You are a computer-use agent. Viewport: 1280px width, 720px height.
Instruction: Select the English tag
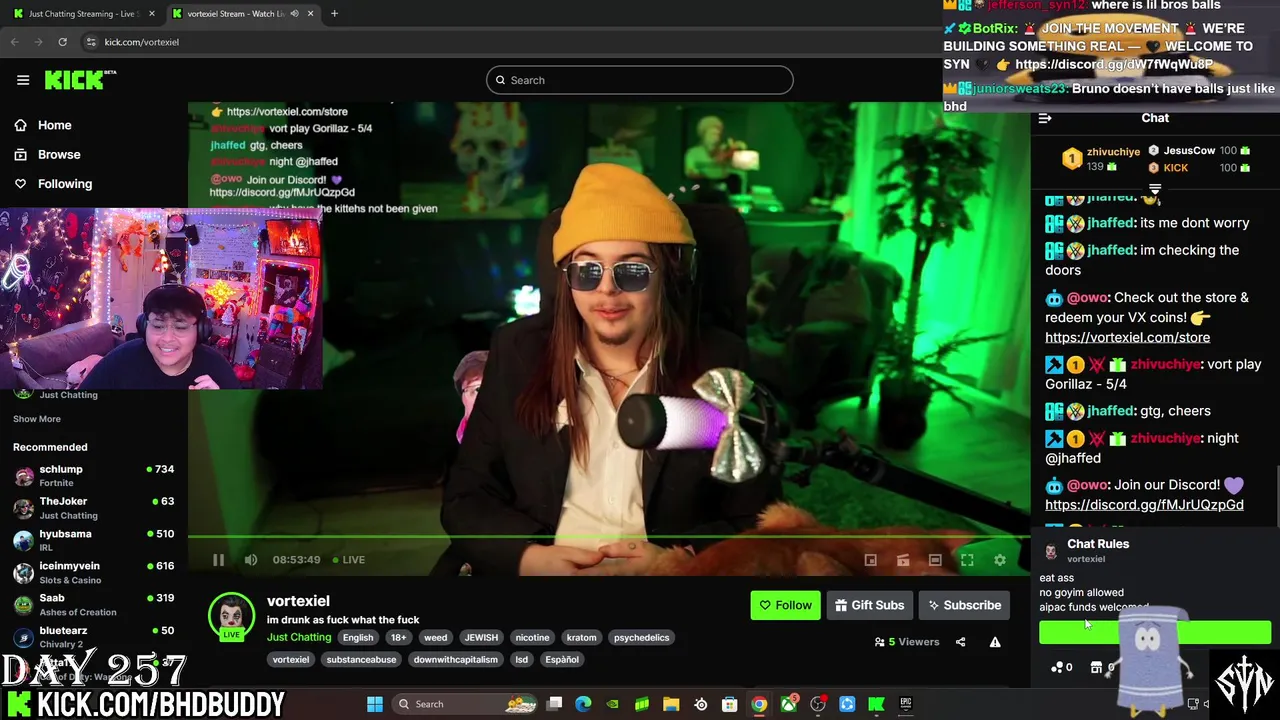pyautogui.click(x=357, y=637)
